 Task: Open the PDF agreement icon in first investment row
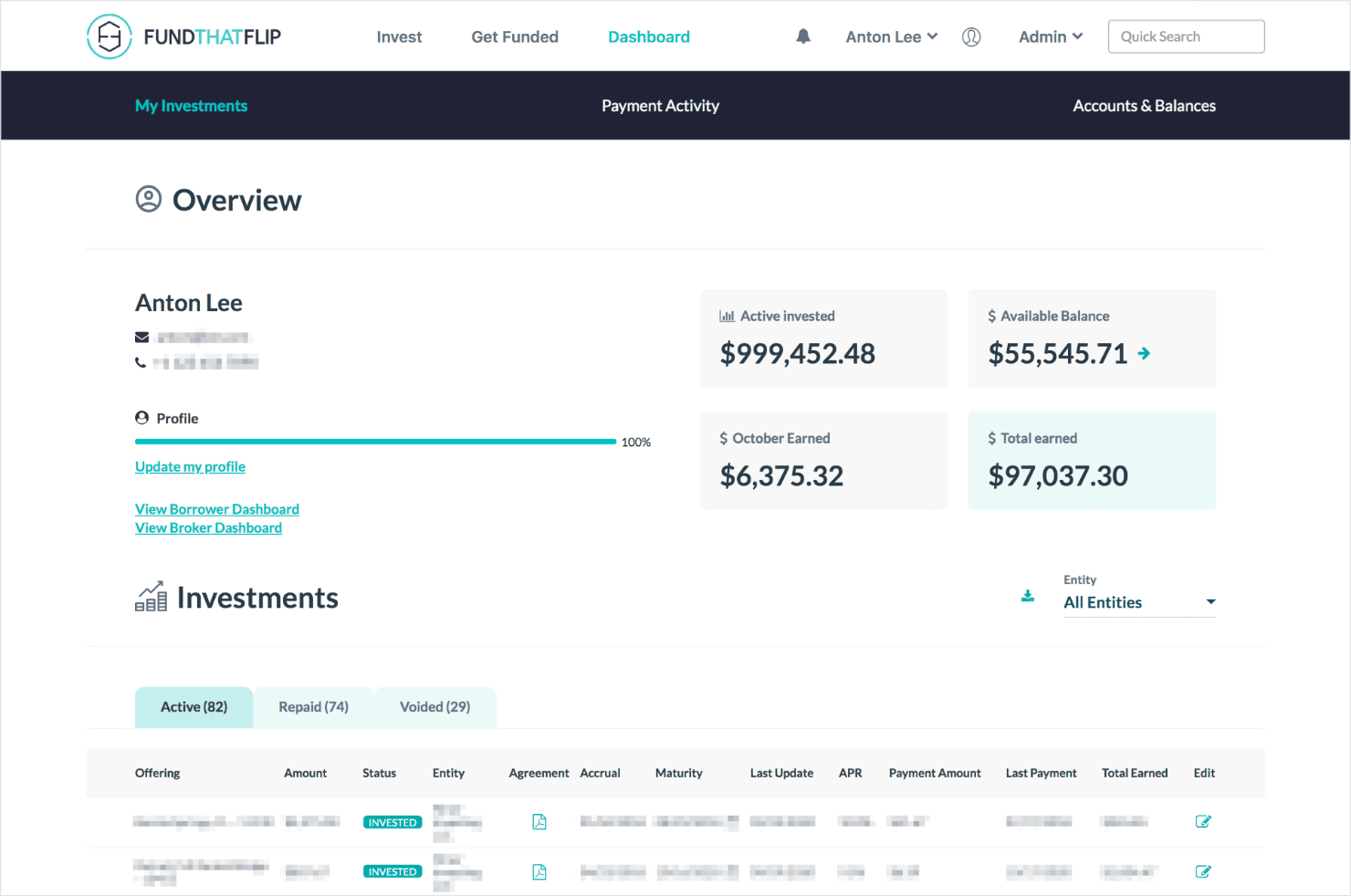[x=539, y=821]
